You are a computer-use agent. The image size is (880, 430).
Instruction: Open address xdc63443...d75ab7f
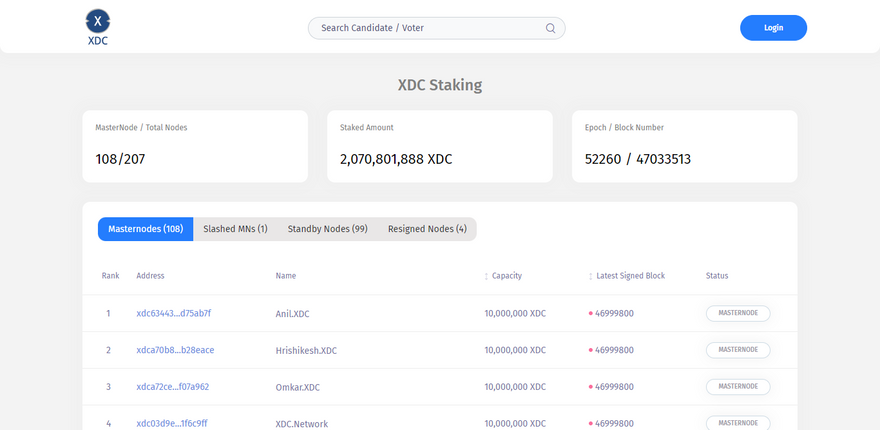pyautogui.click(x=173, y=313)
